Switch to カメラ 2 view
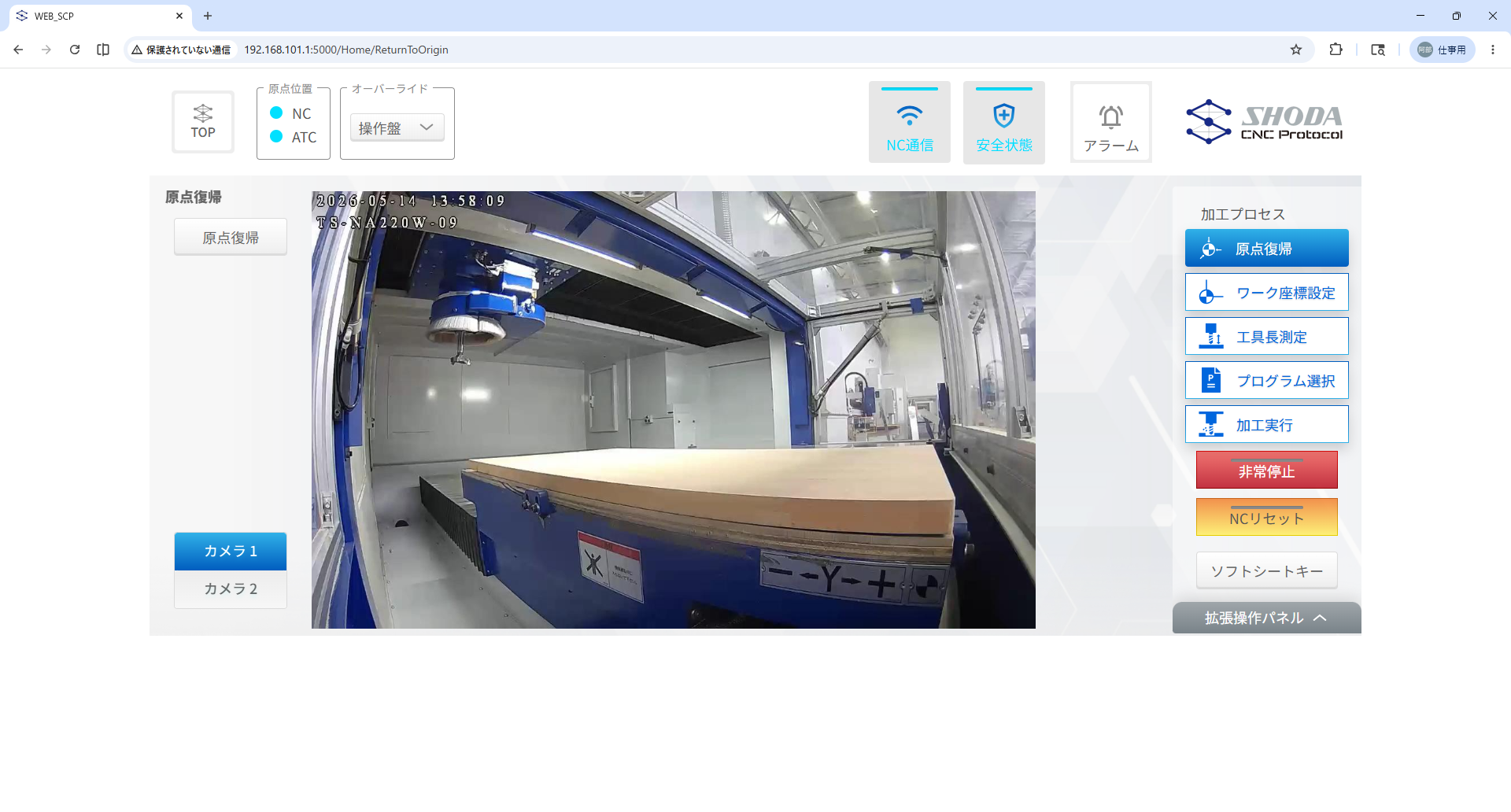1511x812 pixels. (231, 589)
